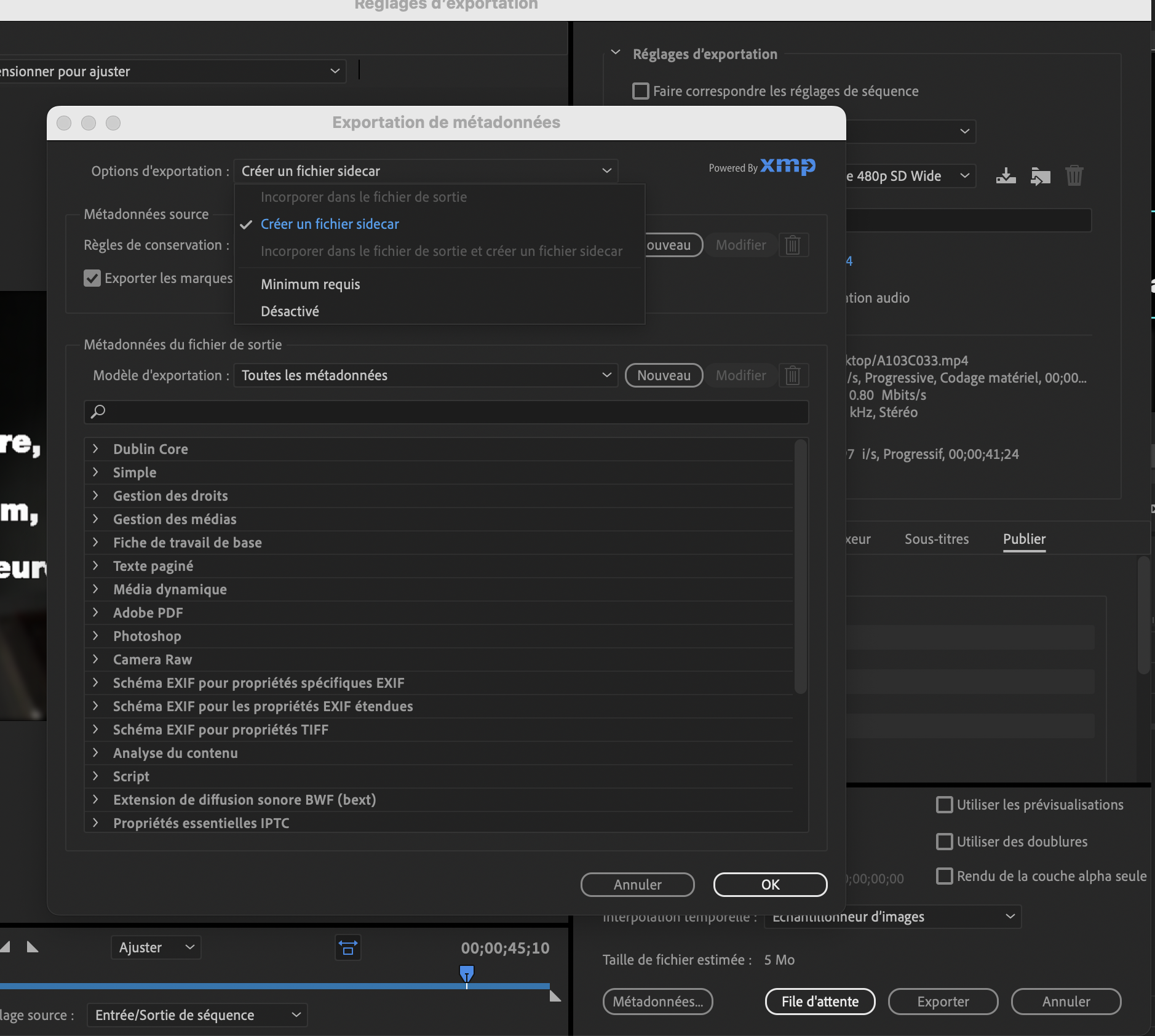Expand the Camera Raw schema
The height and width of the screenshot is (1036, 1155).
click(96, 659)
